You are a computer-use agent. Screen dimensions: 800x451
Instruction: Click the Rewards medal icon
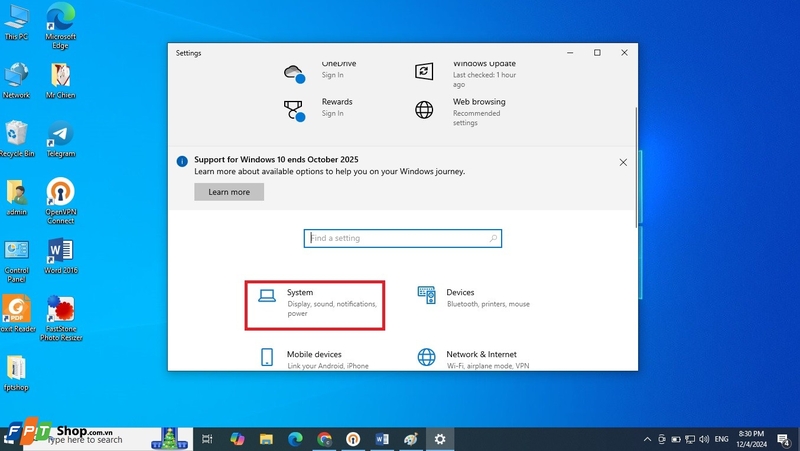pos(294,110)
